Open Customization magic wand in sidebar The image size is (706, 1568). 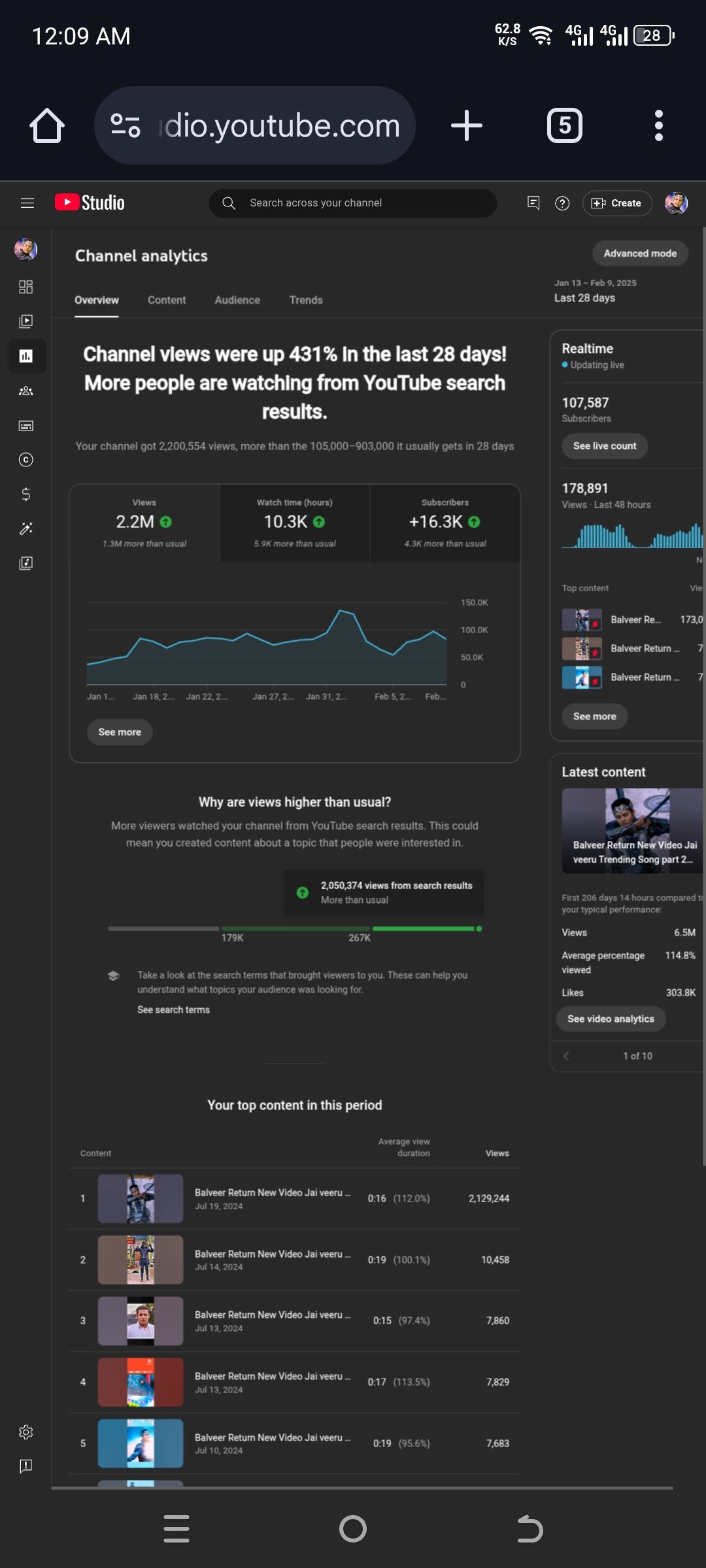pos(26,529)
